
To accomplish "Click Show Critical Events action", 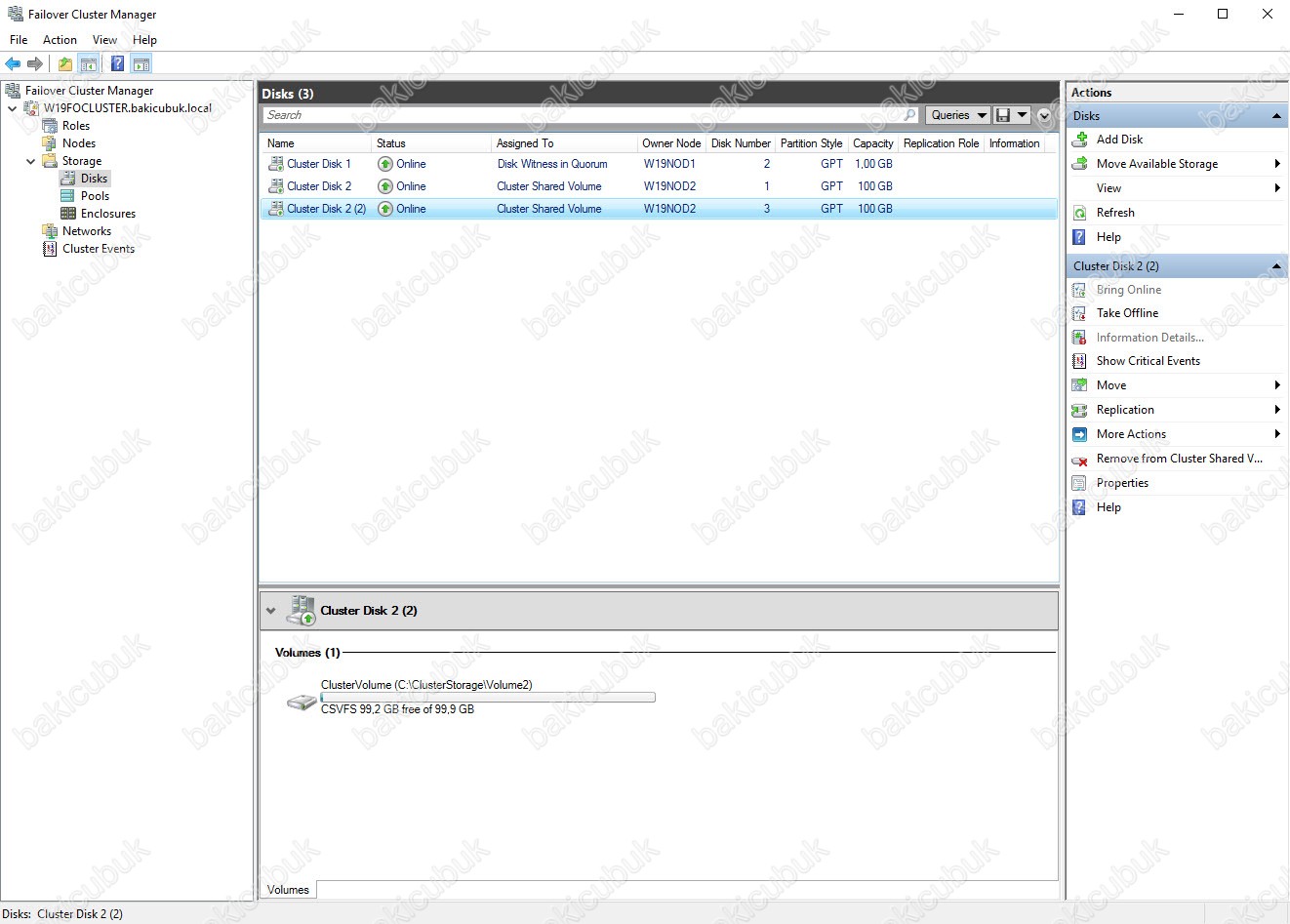I will pos(1148,361).
